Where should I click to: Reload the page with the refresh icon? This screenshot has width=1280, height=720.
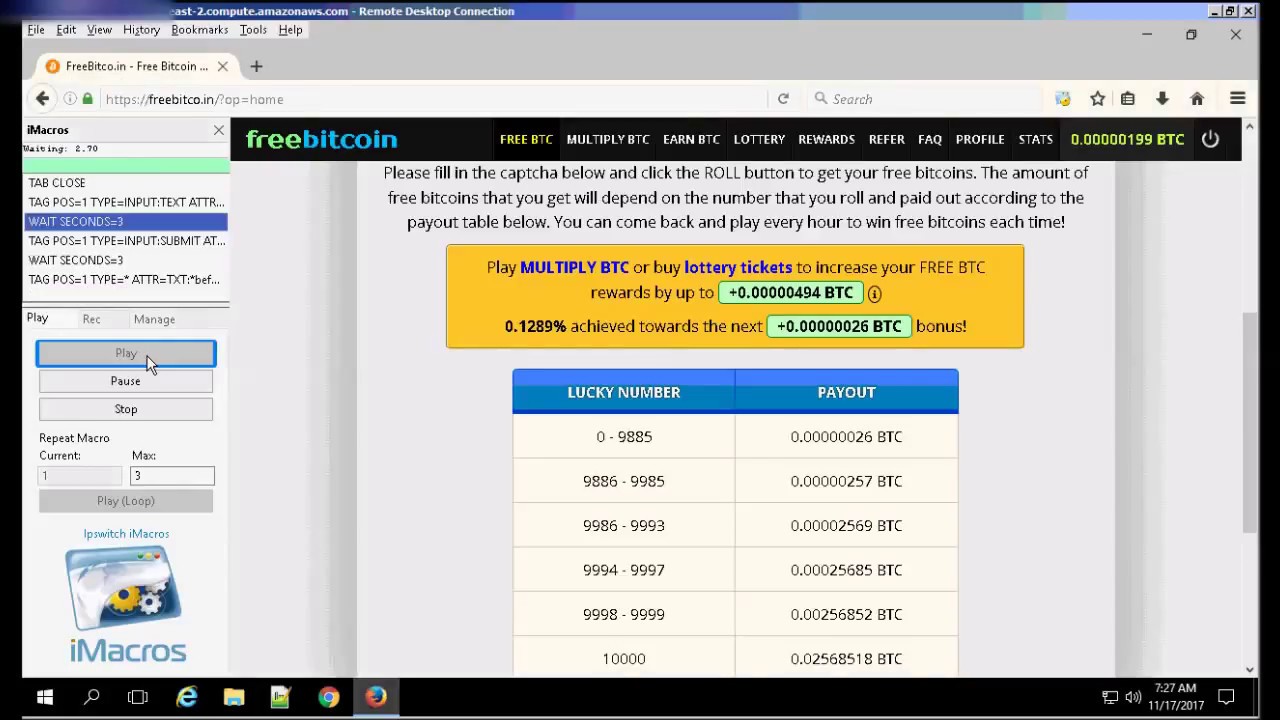coord(783,99)
